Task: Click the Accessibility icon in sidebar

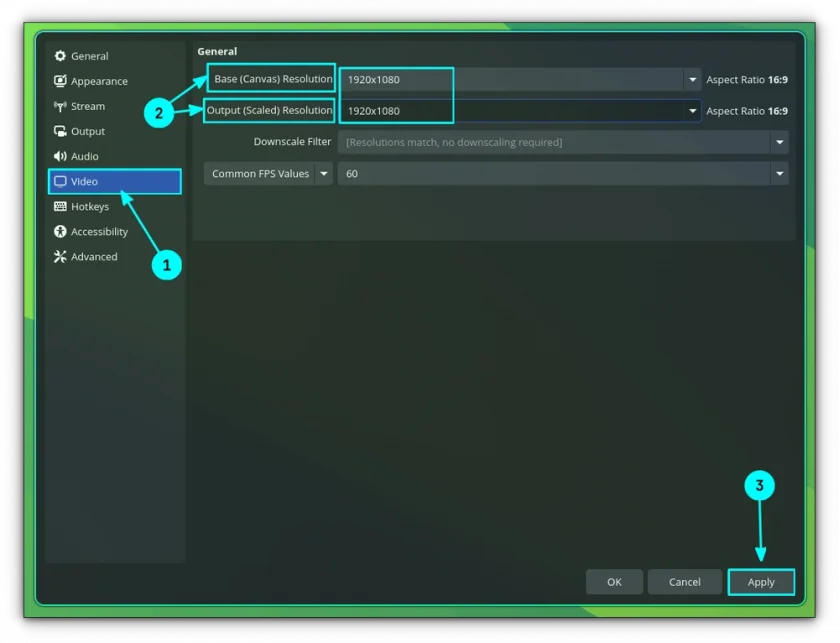Action: click(x=60, y=231)
